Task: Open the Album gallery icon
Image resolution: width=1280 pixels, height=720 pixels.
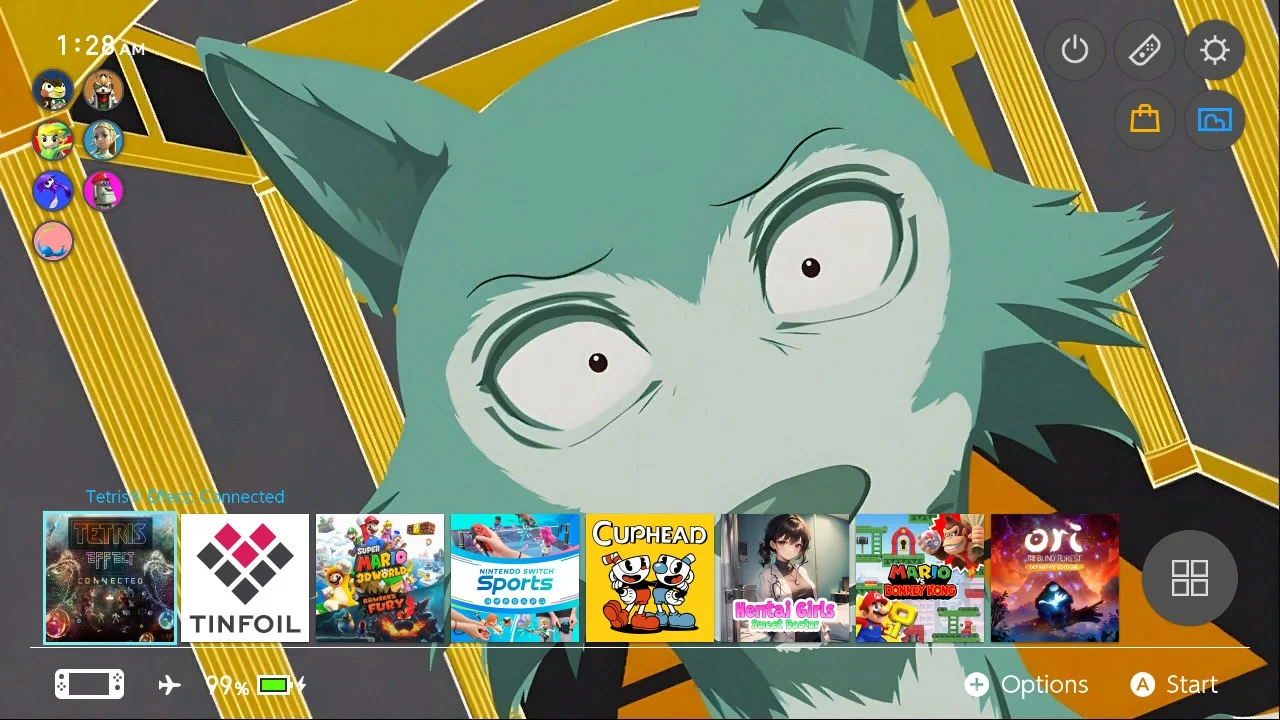Action: [1215, 120]
